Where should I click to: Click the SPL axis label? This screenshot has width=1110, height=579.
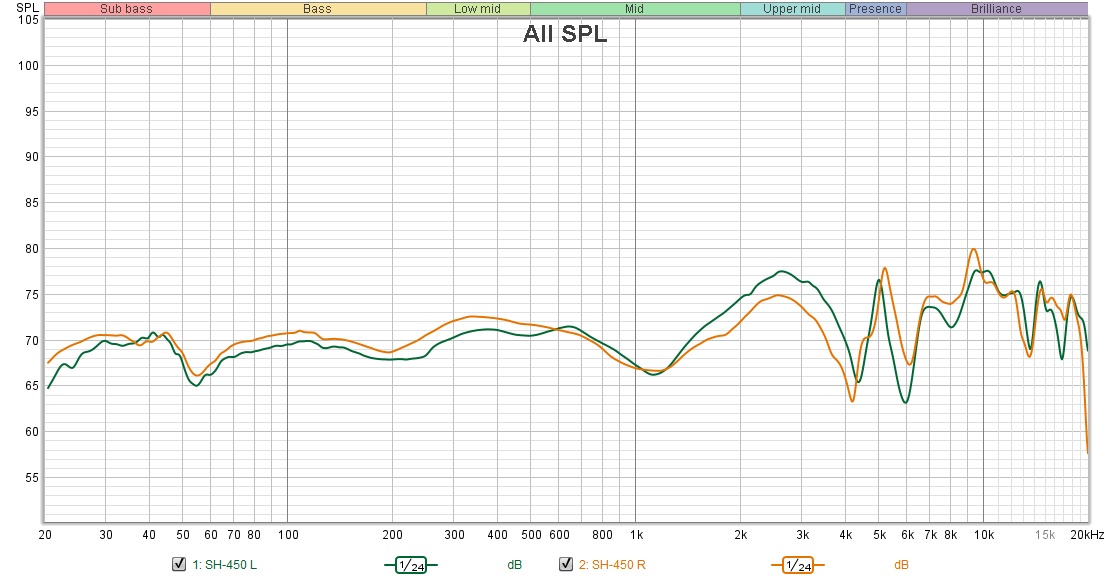pyautogui.click(x=28, y=8)
